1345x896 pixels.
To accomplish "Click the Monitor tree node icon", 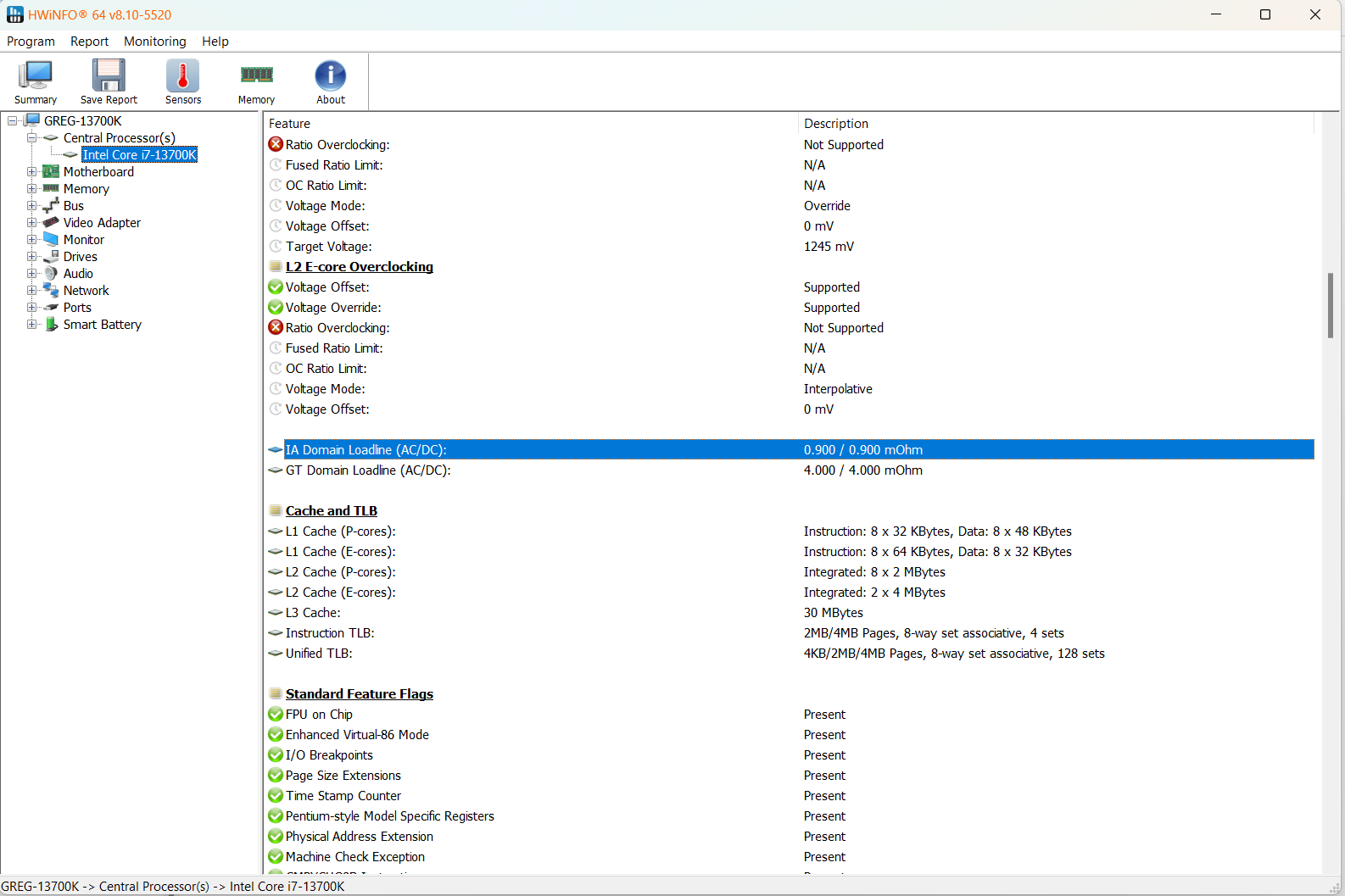I will coord(51,239).
